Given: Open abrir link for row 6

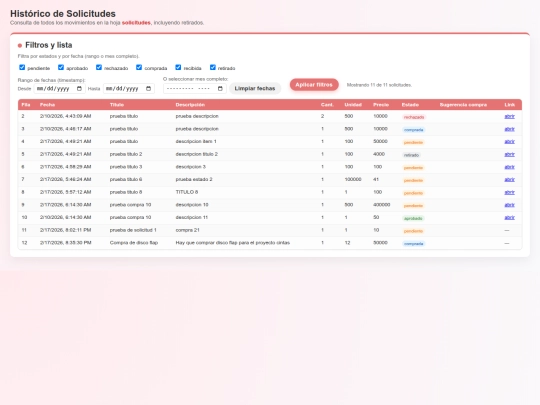Looking at the screenshot, I should pos(509,167).
